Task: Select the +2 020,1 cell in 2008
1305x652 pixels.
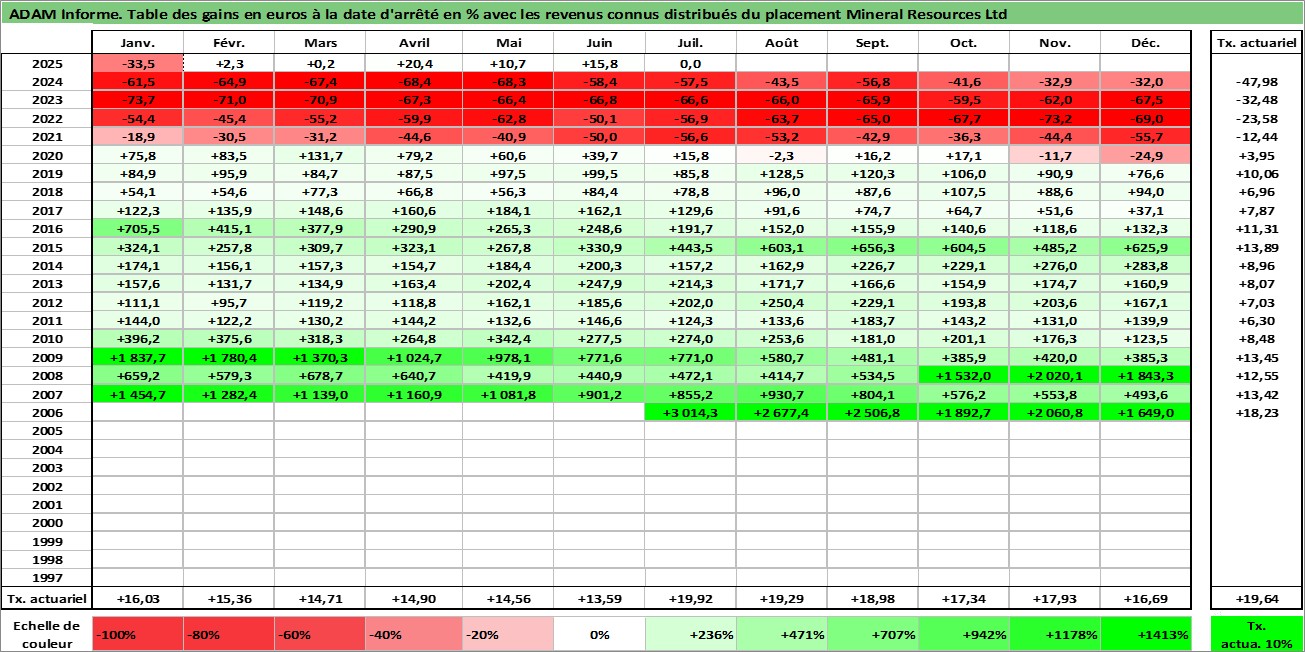Action: coord(1055,375)
